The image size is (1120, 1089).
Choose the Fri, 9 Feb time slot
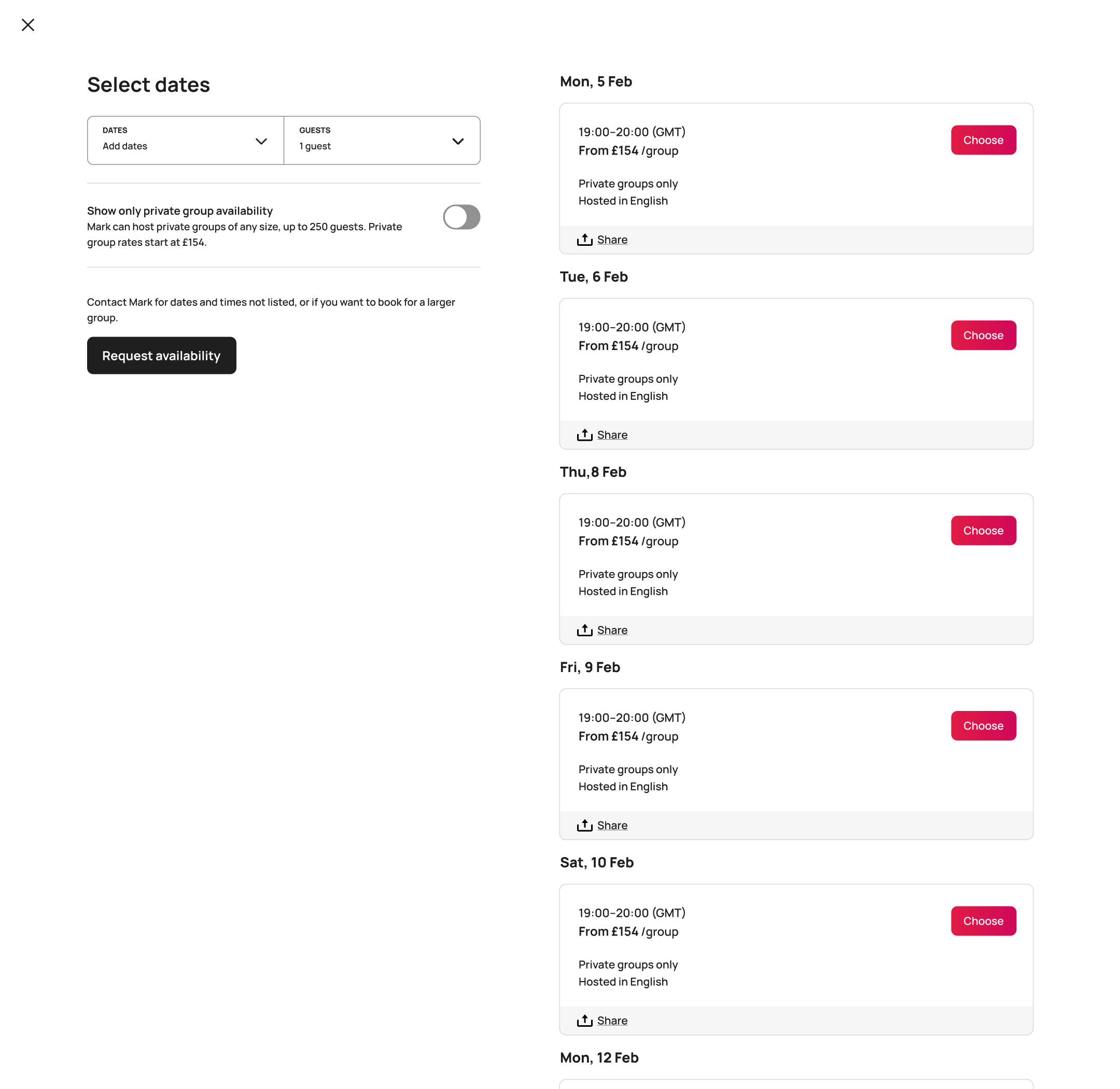[x=983, y=726]
